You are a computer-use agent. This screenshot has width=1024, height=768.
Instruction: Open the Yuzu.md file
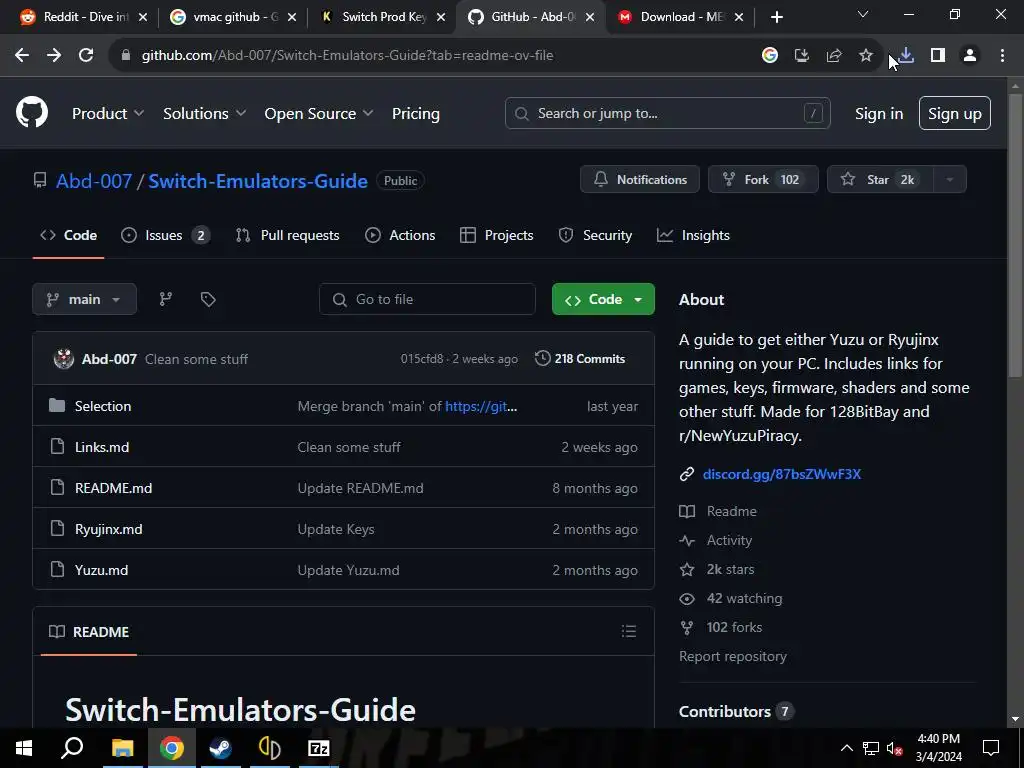101,570
